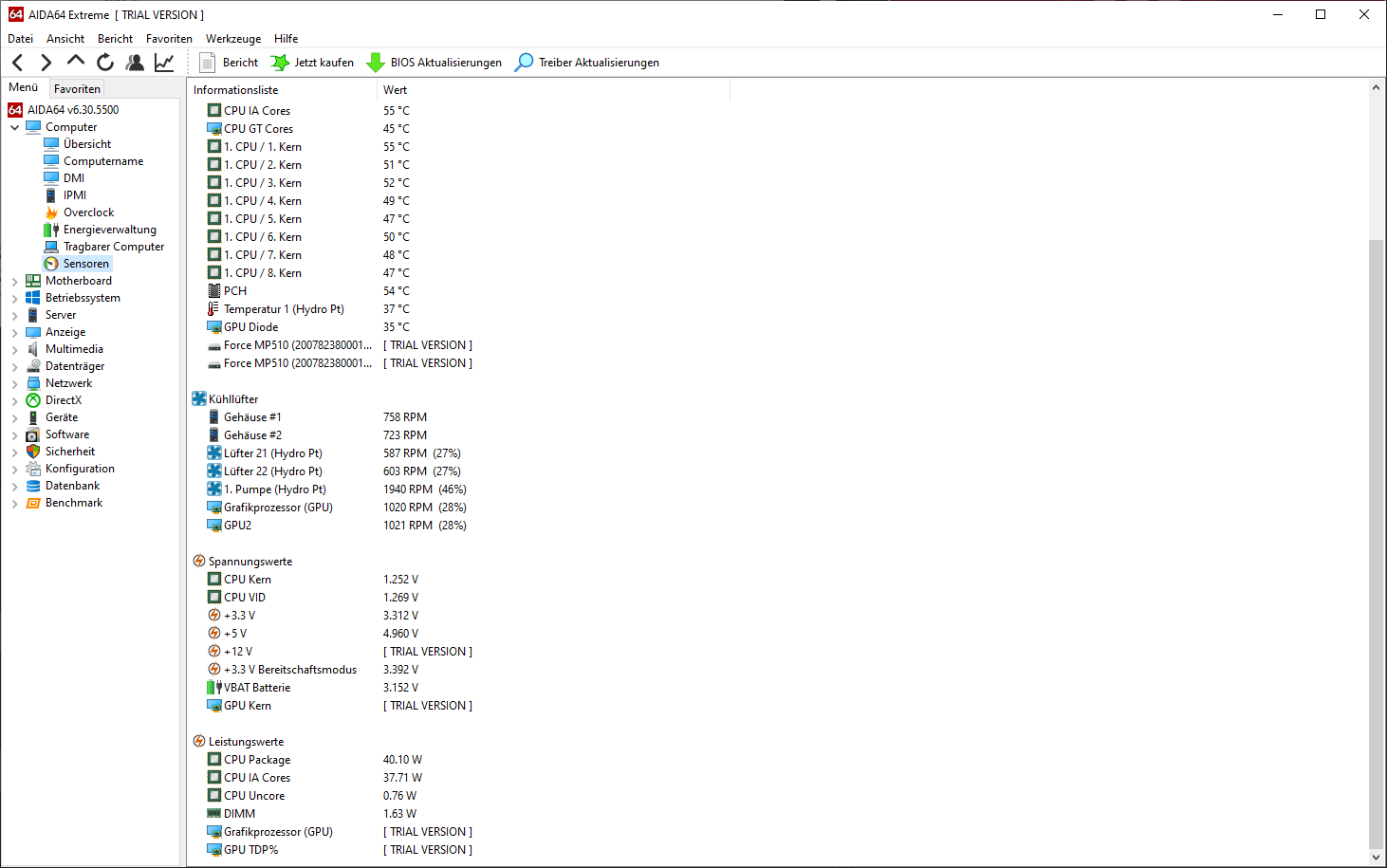Viewport: 1387px width, 868px height.
Task: Collapse the Computer tree node
Action: click(x=14, y=127)
